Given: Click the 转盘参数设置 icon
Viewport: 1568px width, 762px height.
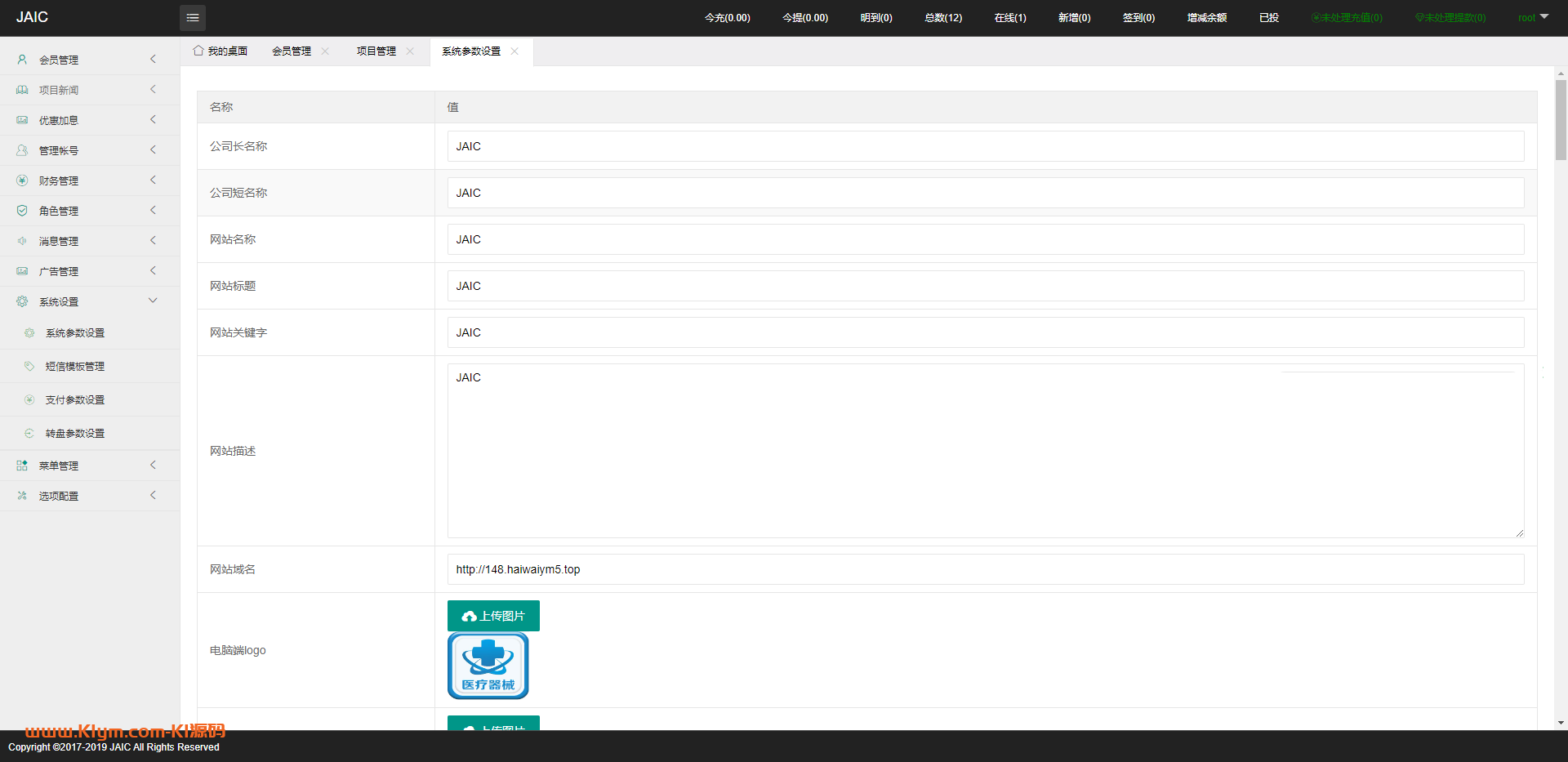Looking at the screenshot, I should pyautogui.click(x=29, y=434).
